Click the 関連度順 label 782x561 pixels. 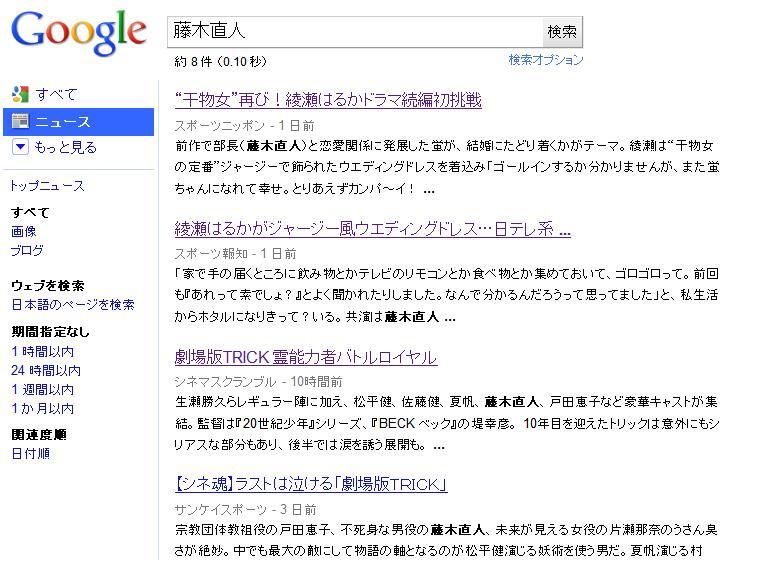(x=39, y=435)
